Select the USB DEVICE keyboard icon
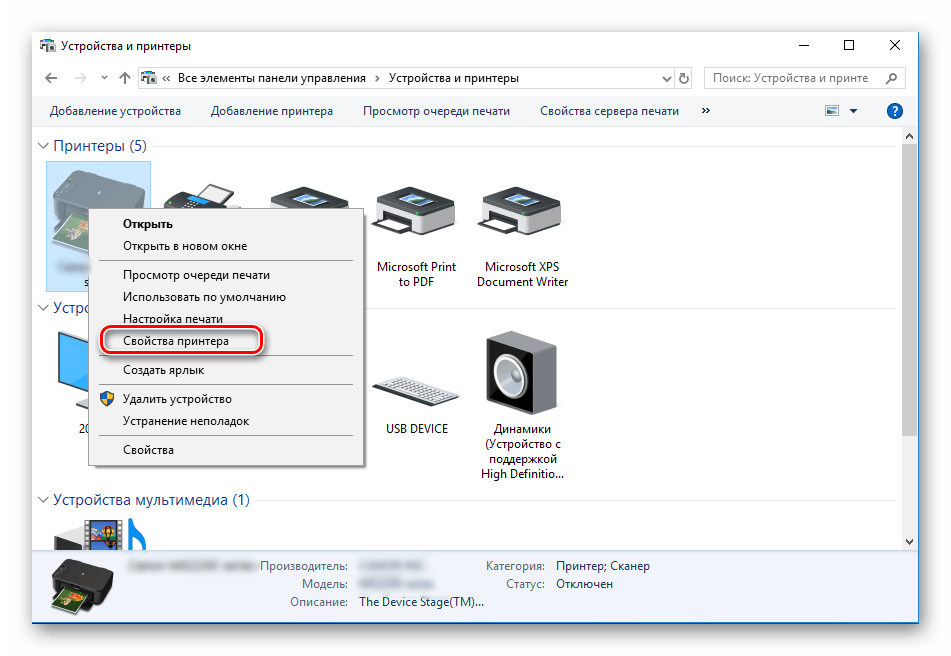The height and width of the screenshot is (656, 951). pyautogui.click(x=416, y=390)
